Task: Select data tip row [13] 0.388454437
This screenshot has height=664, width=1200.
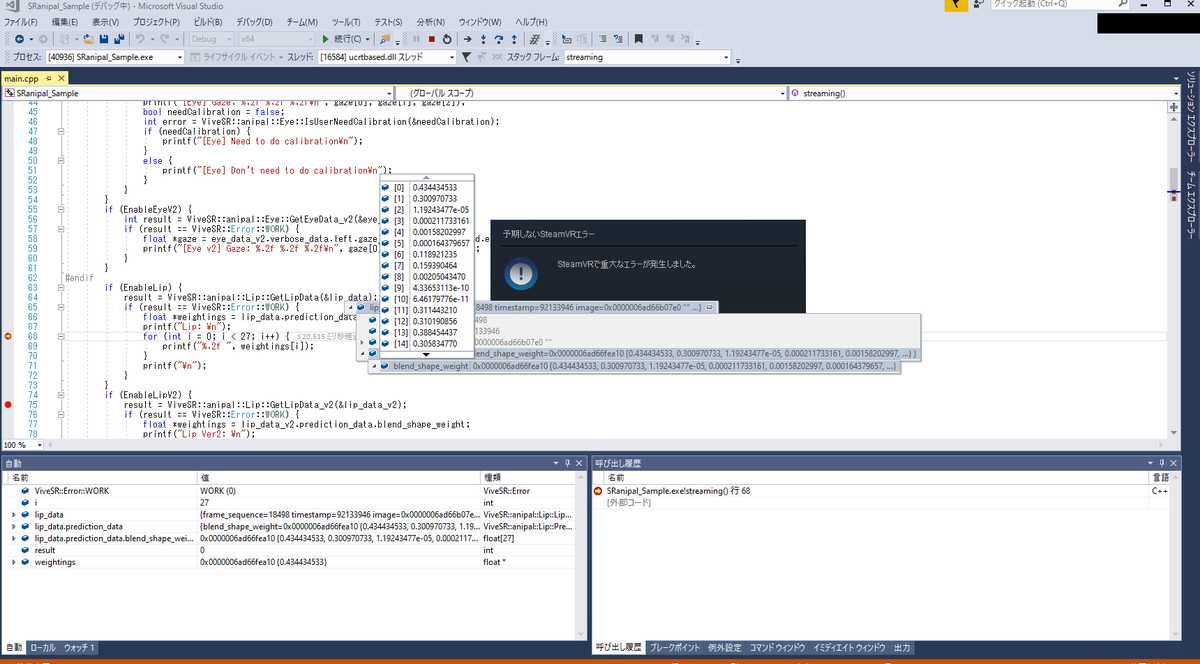Action: [x=427, y=332]
